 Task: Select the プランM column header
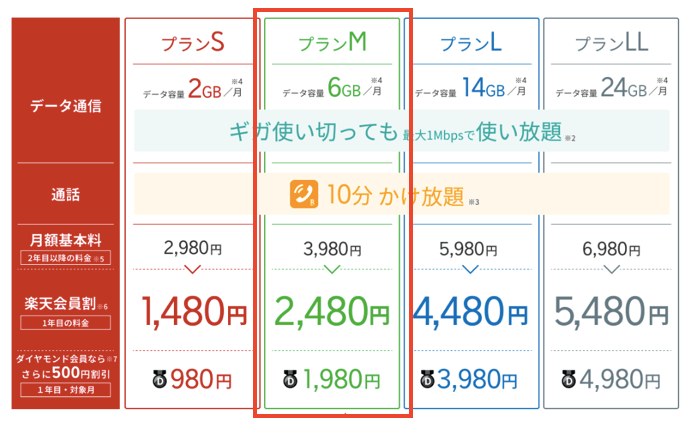[332, 43]
